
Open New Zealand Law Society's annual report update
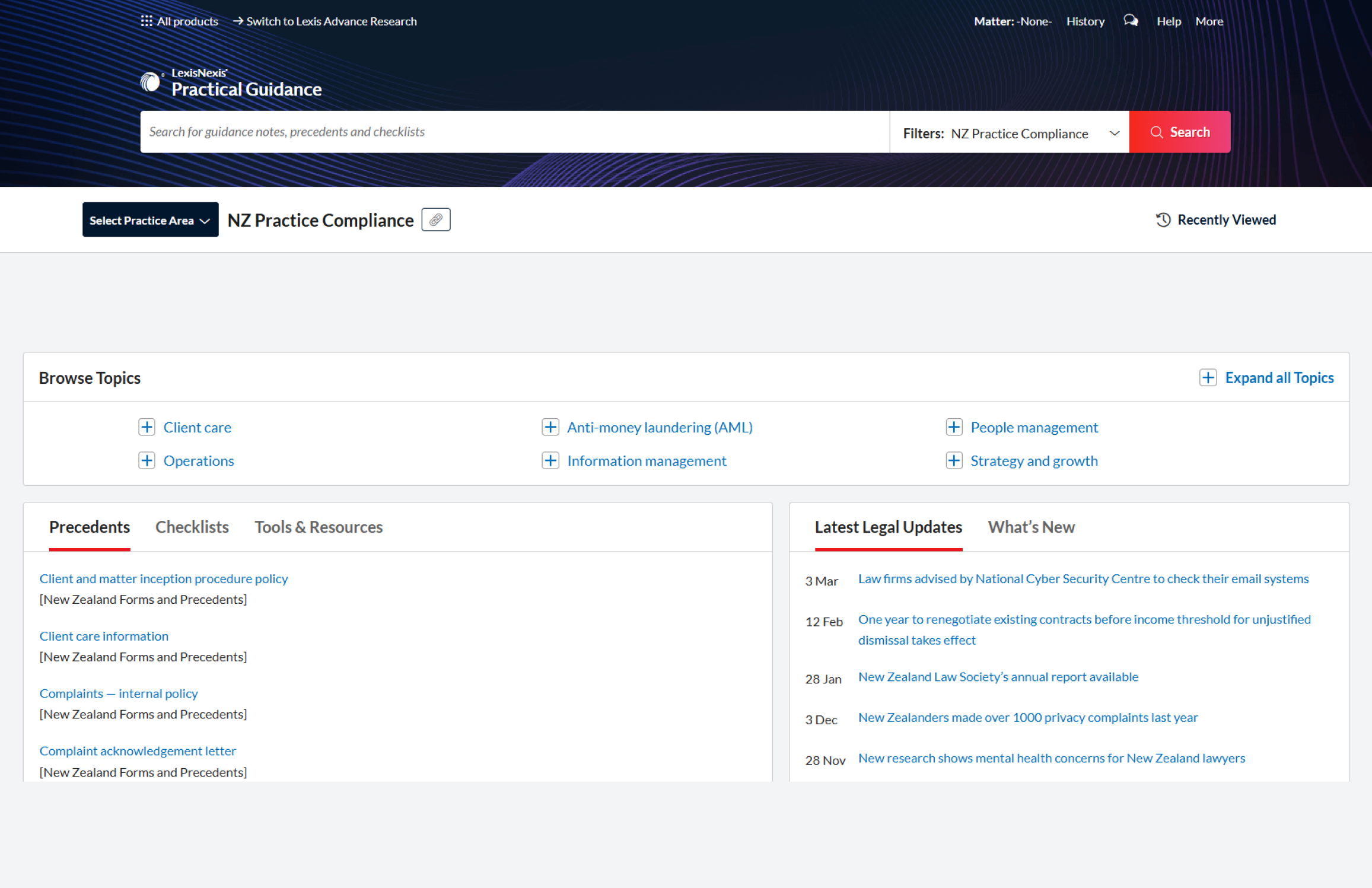click(998, 677)
